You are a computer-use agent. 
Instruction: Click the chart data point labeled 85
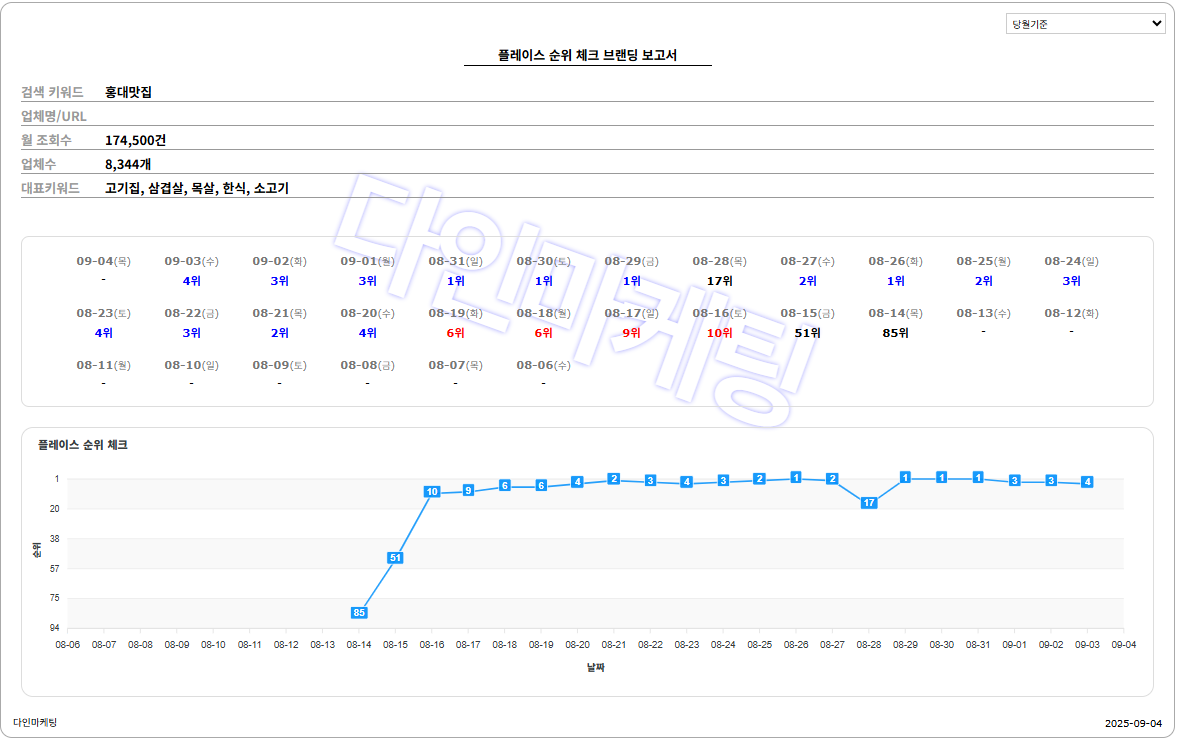359,612
